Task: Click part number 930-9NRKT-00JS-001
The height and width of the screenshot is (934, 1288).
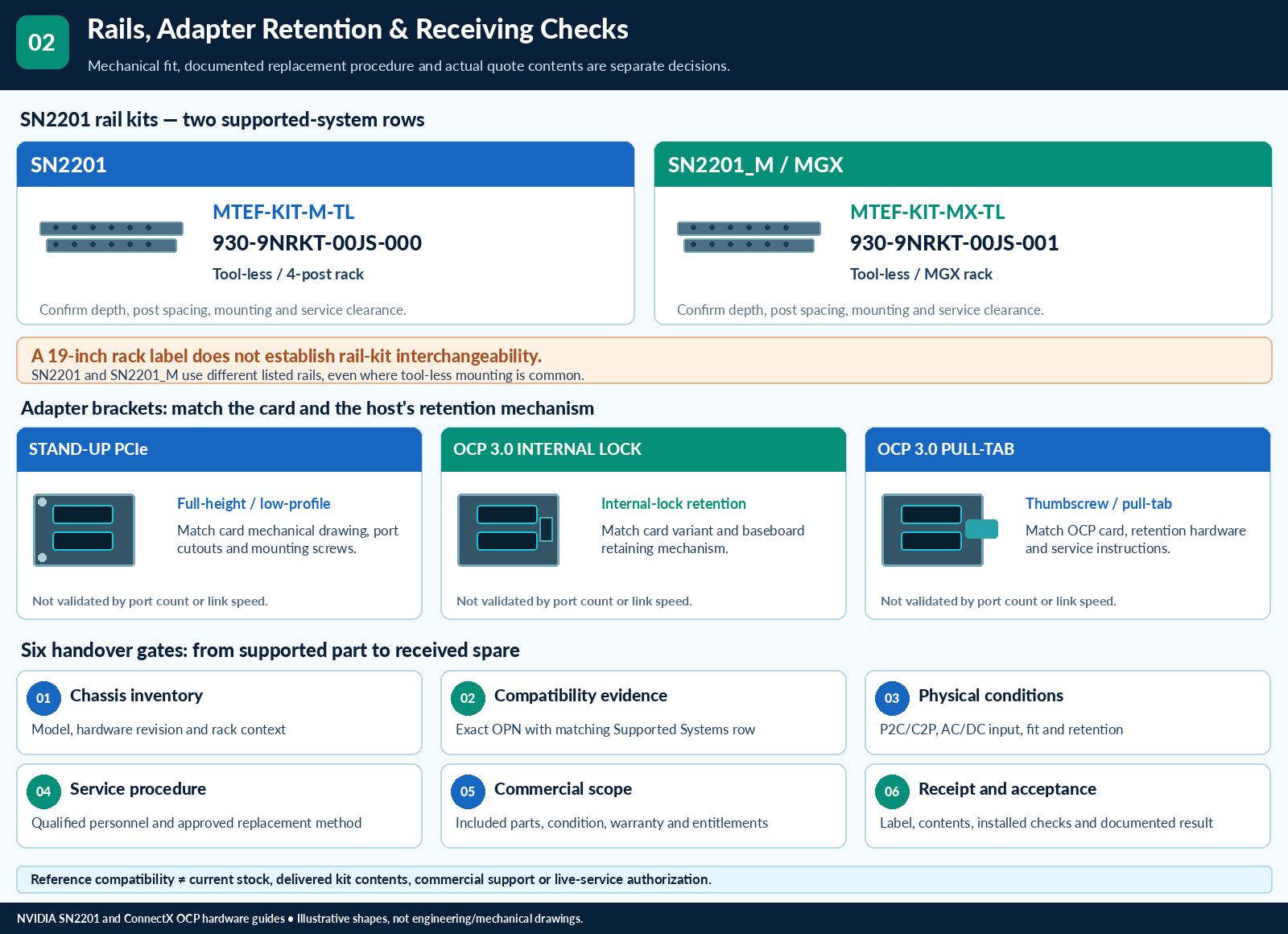Action: tap(954, 243)
